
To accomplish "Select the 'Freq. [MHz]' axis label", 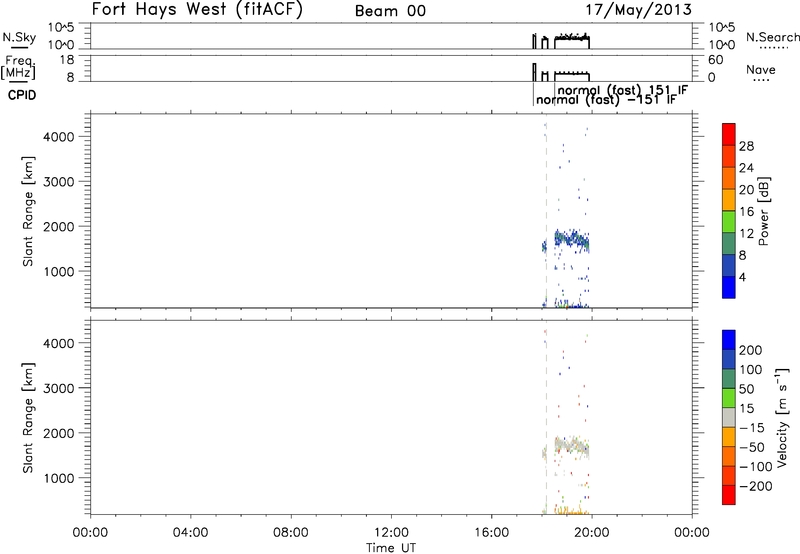I will pyautogui.click(x=18, y=67).
